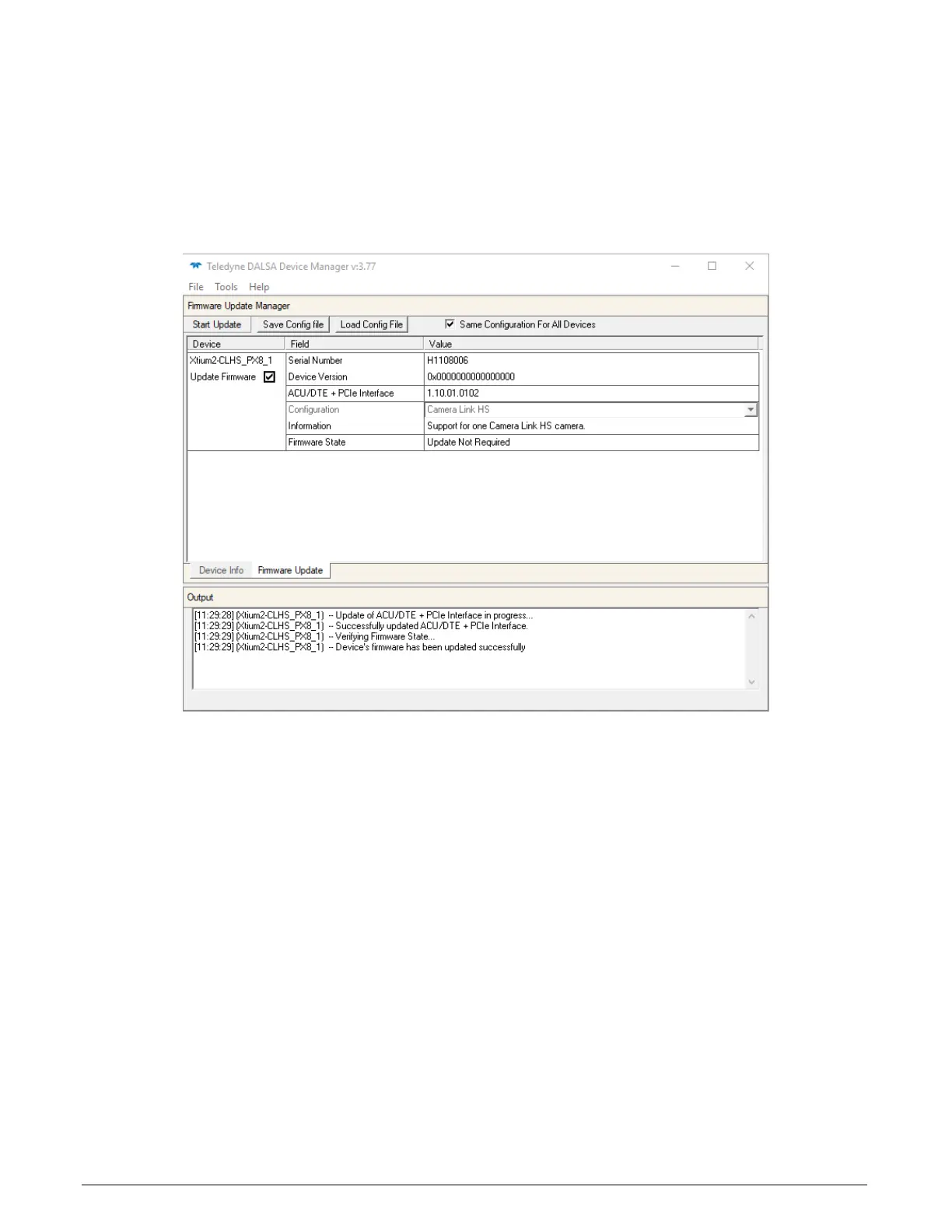Click the Start Update button

pos(217,324)
